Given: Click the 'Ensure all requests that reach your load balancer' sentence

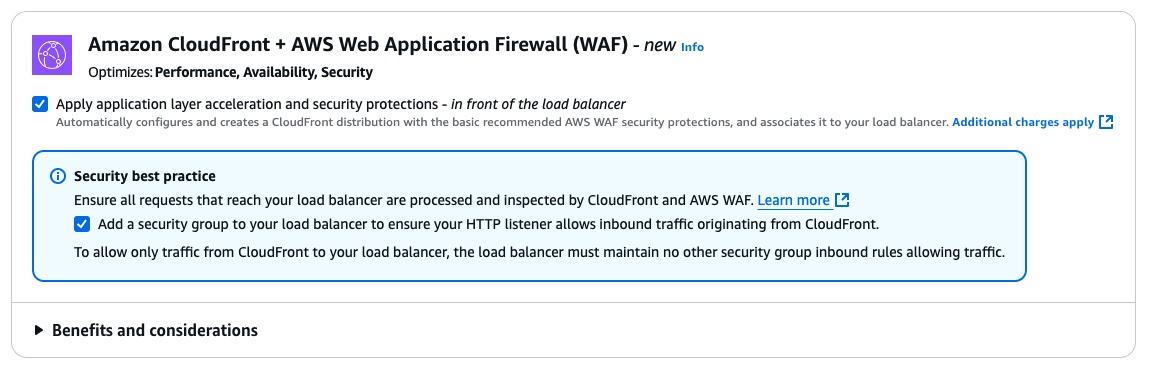Looking at the screenshot, I should (x=414, y=200).
